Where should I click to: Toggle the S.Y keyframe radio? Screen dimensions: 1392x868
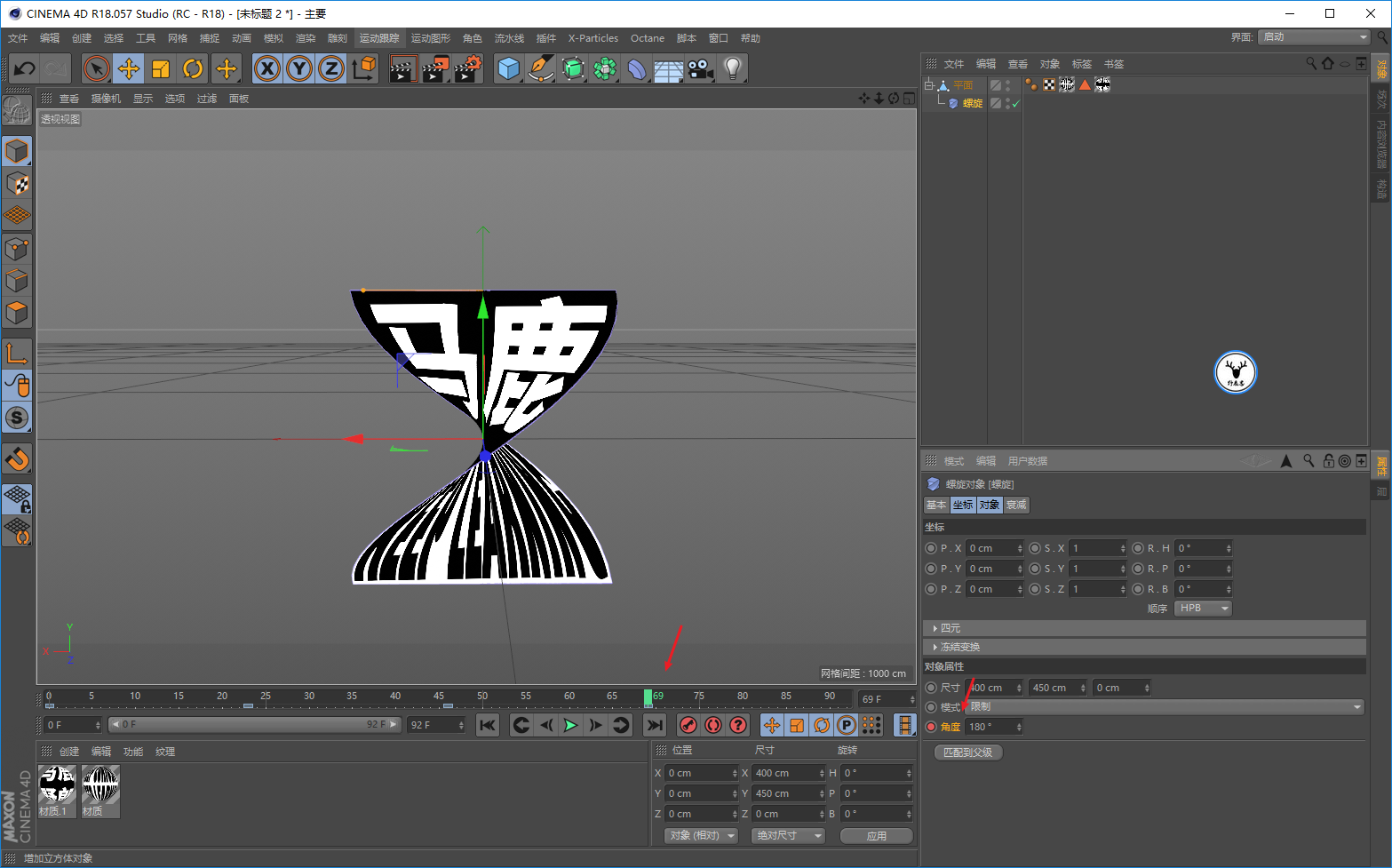pyautogui.click(x=1035, y=569)
